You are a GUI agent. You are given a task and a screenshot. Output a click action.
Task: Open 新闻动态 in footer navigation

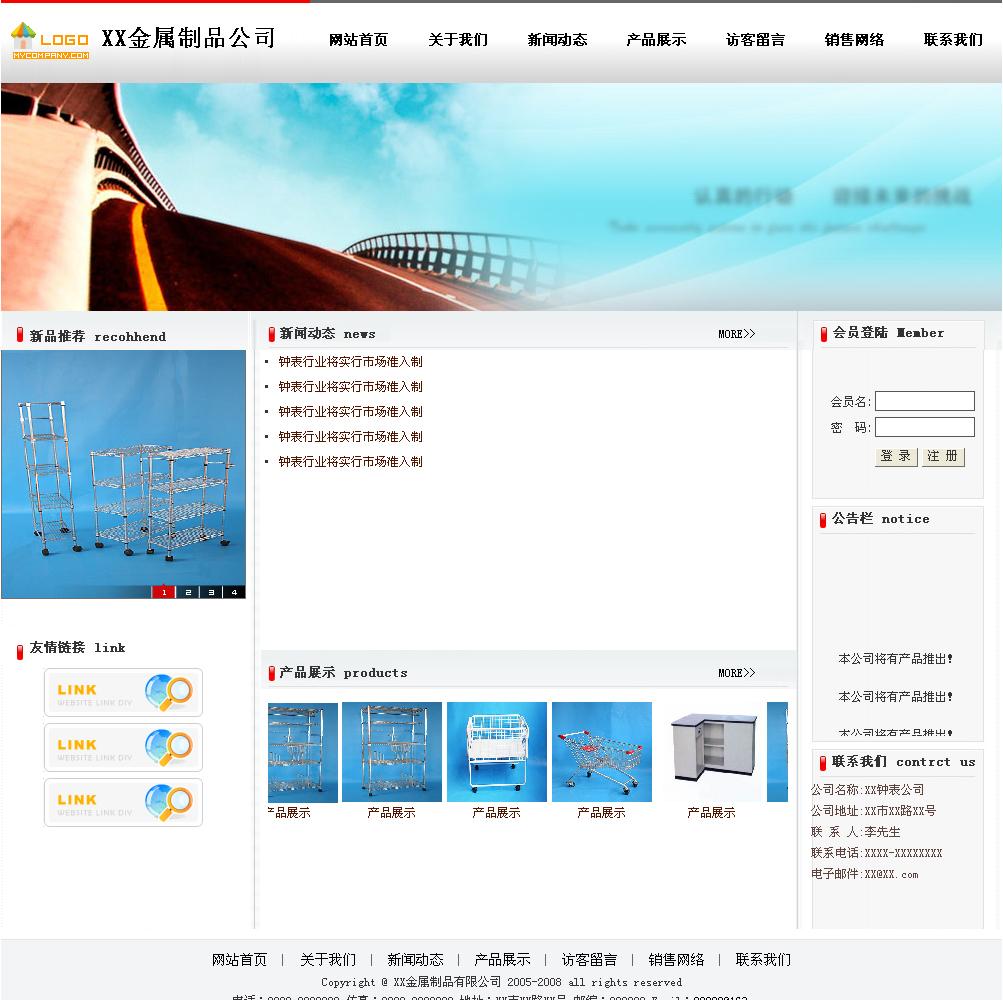[415, 960]
